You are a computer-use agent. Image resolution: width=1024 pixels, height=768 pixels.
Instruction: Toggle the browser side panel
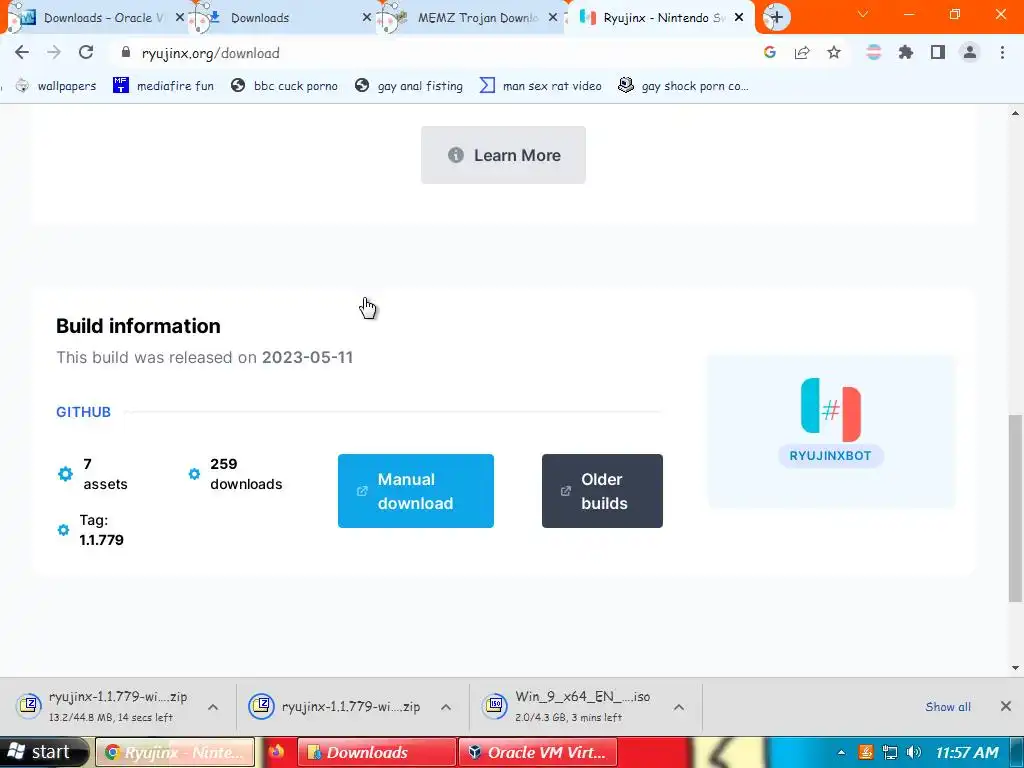coord(938,53)
